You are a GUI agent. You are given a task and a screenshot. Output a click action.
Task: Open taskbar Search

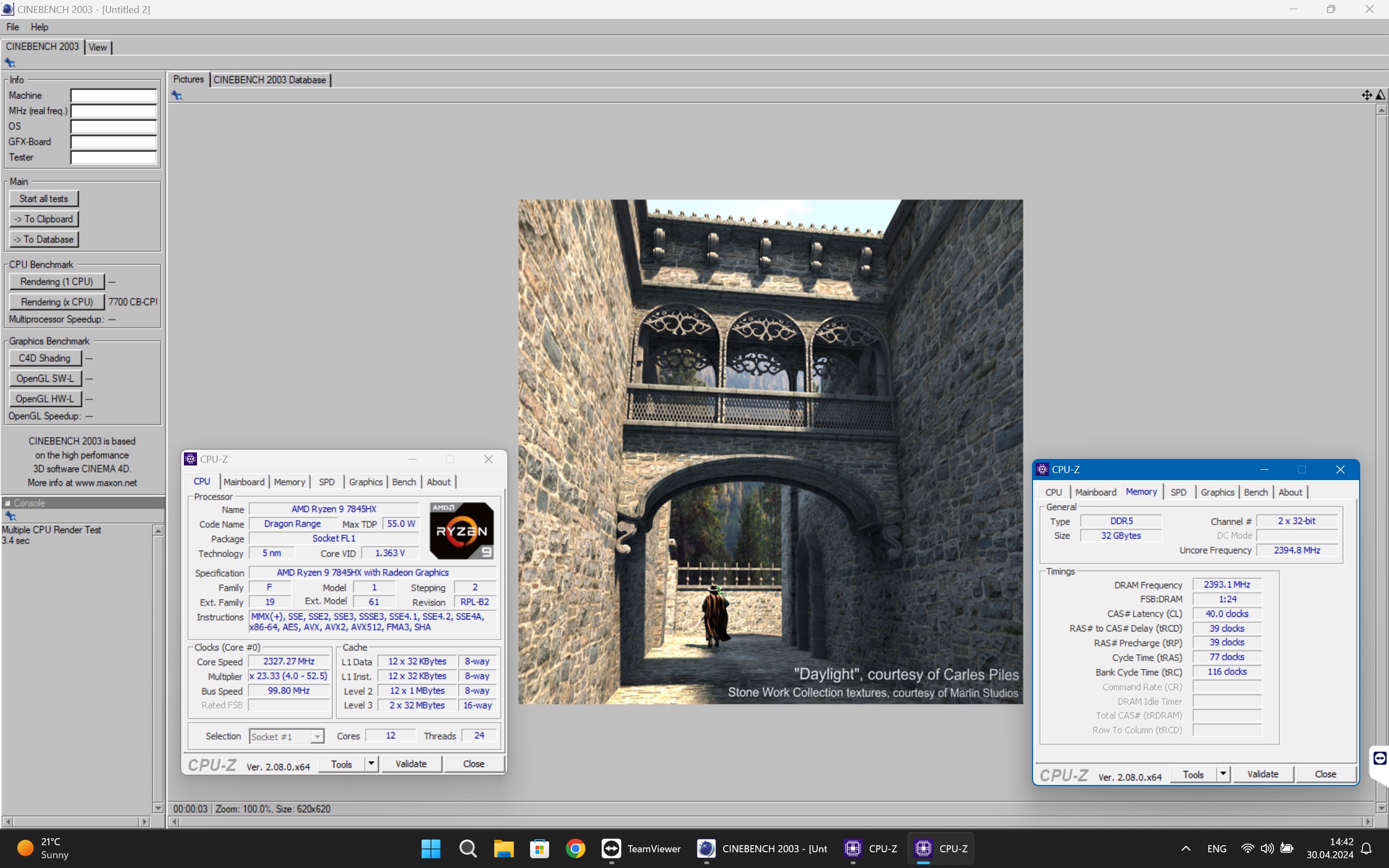point(468,848)
